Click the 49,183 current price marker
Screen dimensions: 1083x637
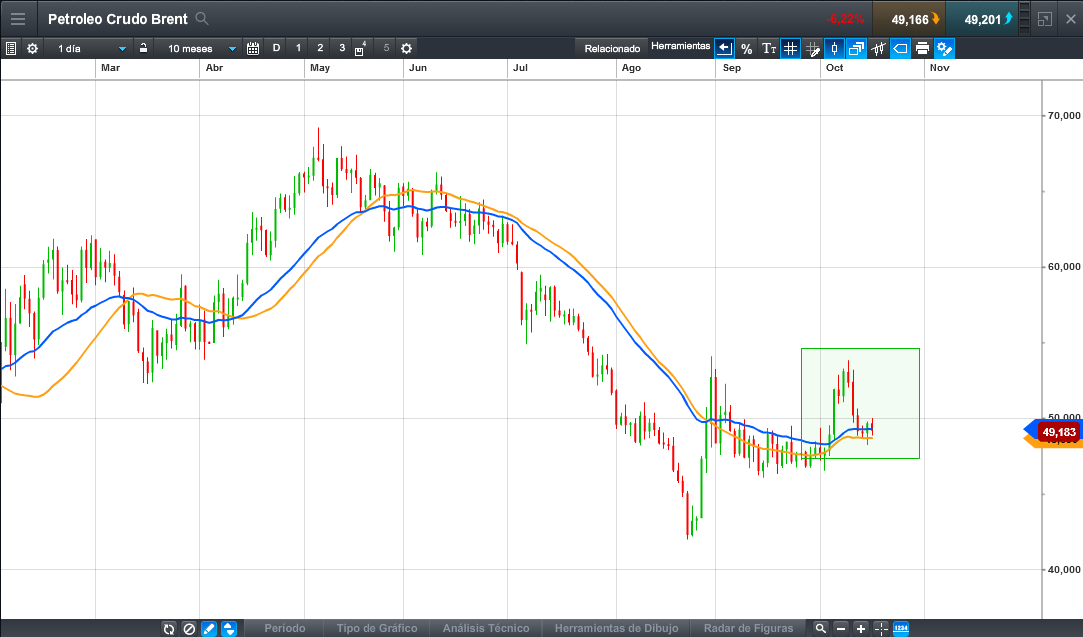pos(1058,432)
